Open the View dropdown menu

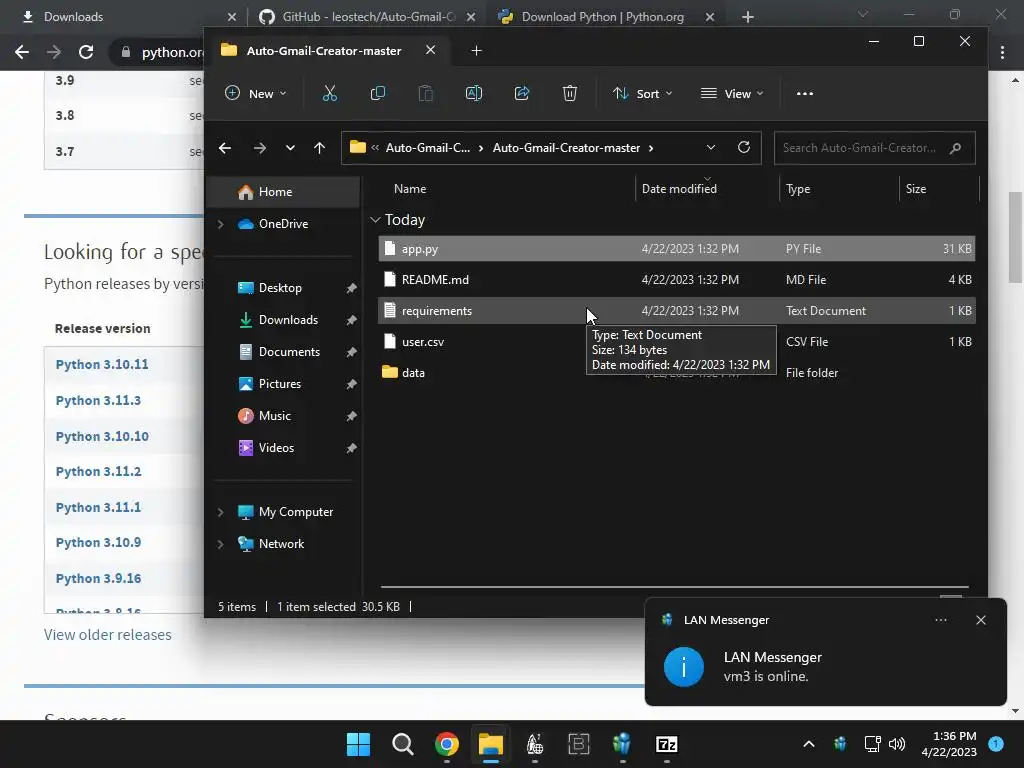tap(731, 93)
